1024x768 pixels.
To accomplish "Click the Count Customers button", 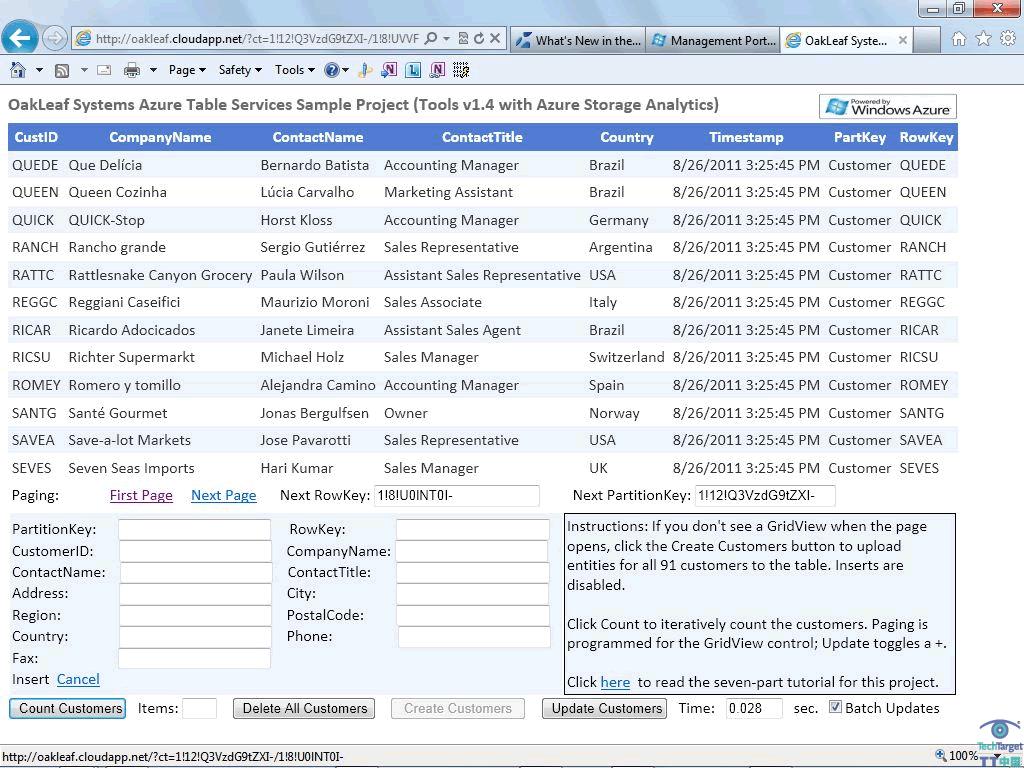I will coord(67,709).
